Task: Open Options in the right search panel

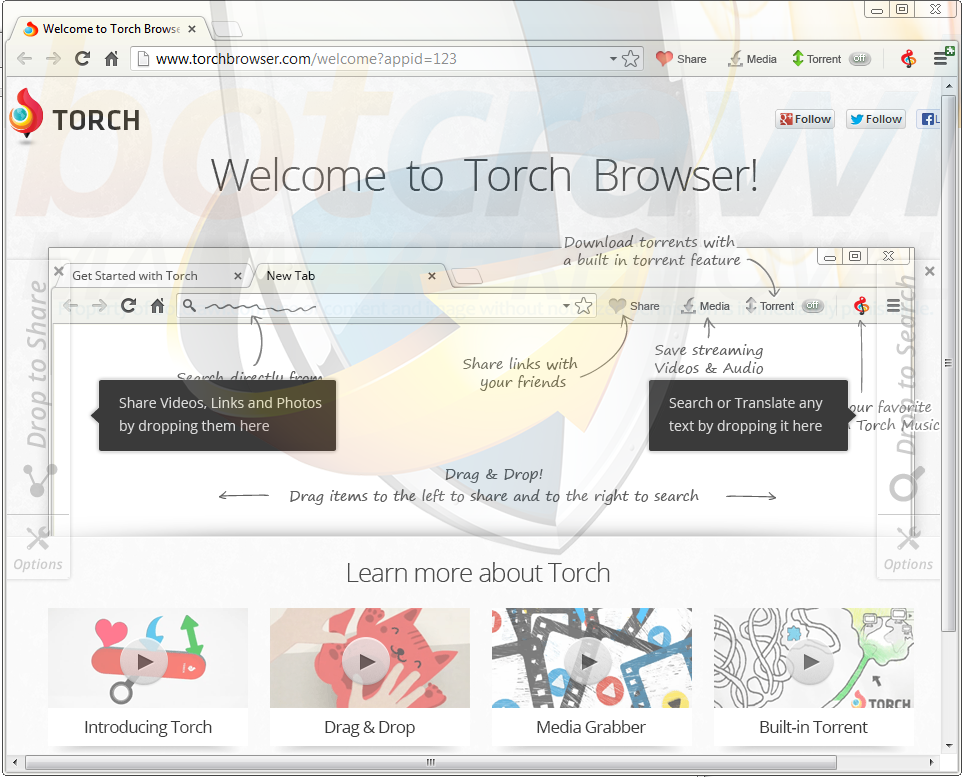Action: pos(908,549)
